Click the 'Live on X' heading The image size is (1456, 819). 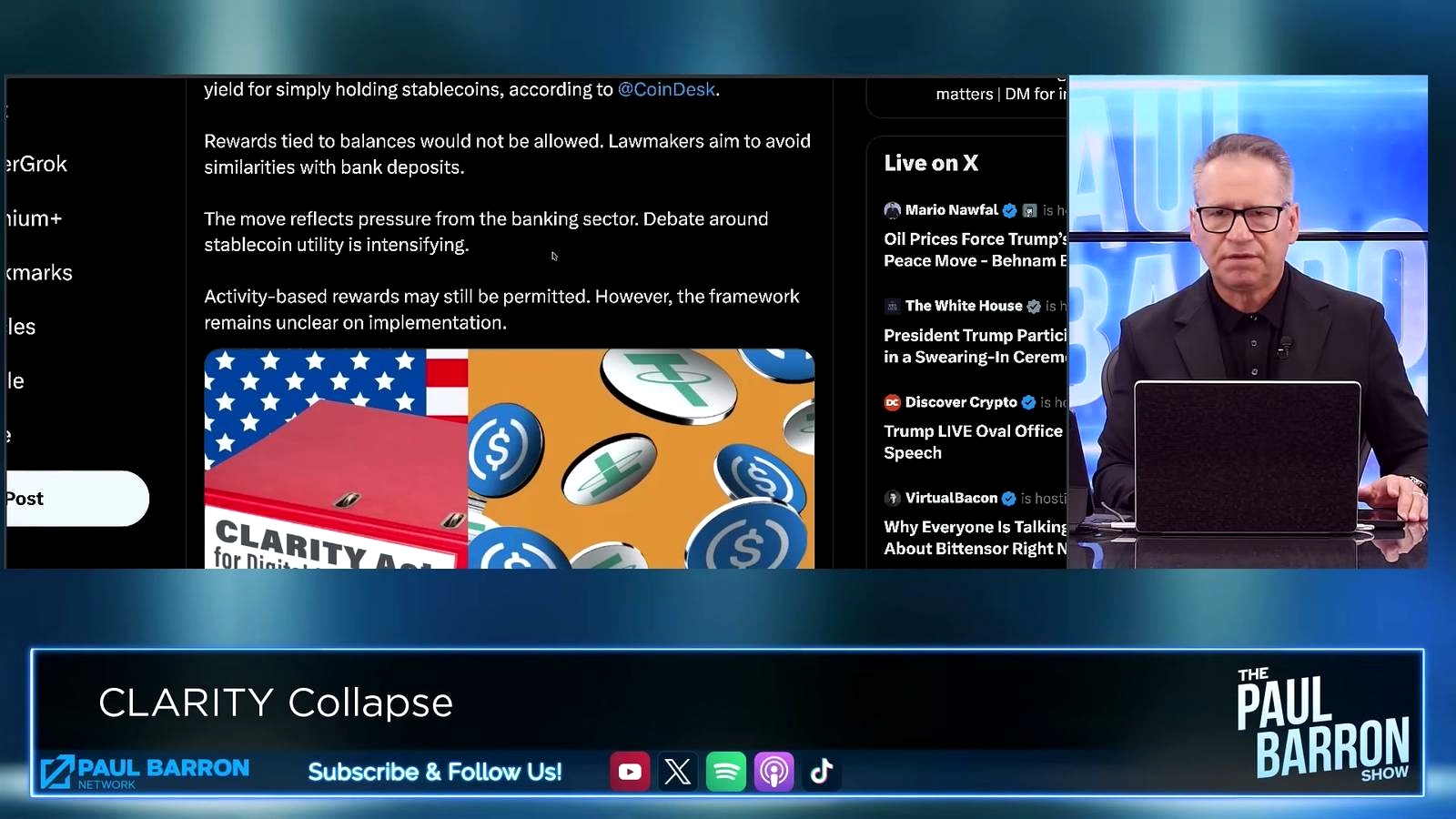pyautogui.click(x=931, y=163)
